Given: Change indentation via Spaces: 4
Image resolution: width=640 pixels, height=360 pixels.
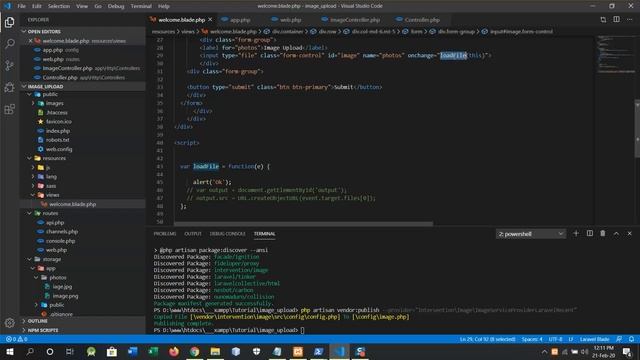Looking at the screenshot, I should tap(532, 339).
